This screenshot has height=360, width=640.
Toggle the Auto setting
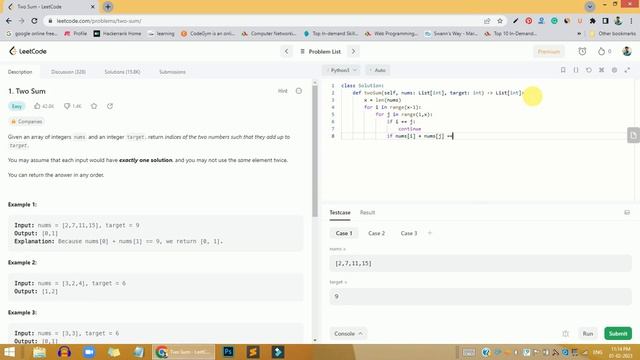click(x=378, y=70)
